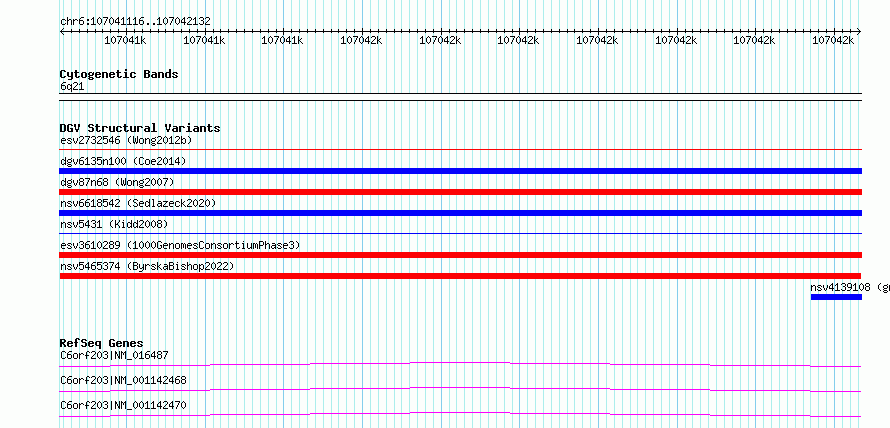890x428 pixels.
Task: Click the DGV Structural Variants track title
Action: tap(140, 128)
